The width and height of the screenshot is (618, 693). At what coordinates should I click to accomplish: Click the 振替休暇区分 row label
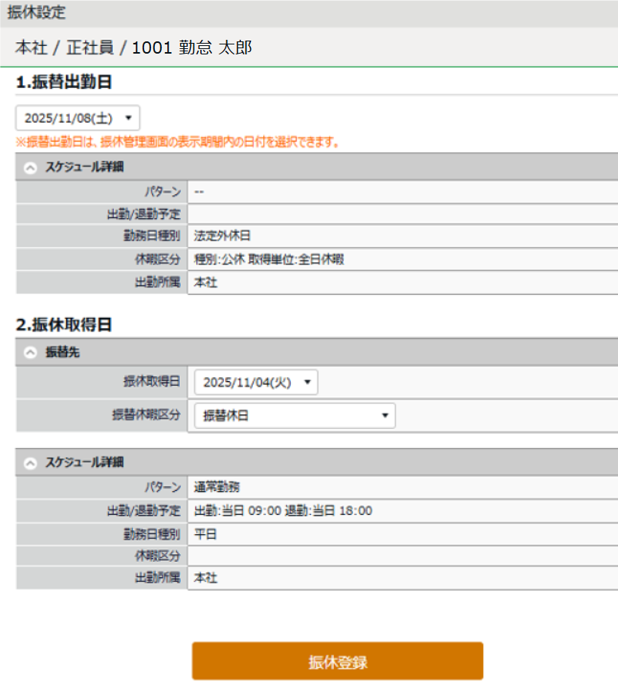[x=147, y=416]
